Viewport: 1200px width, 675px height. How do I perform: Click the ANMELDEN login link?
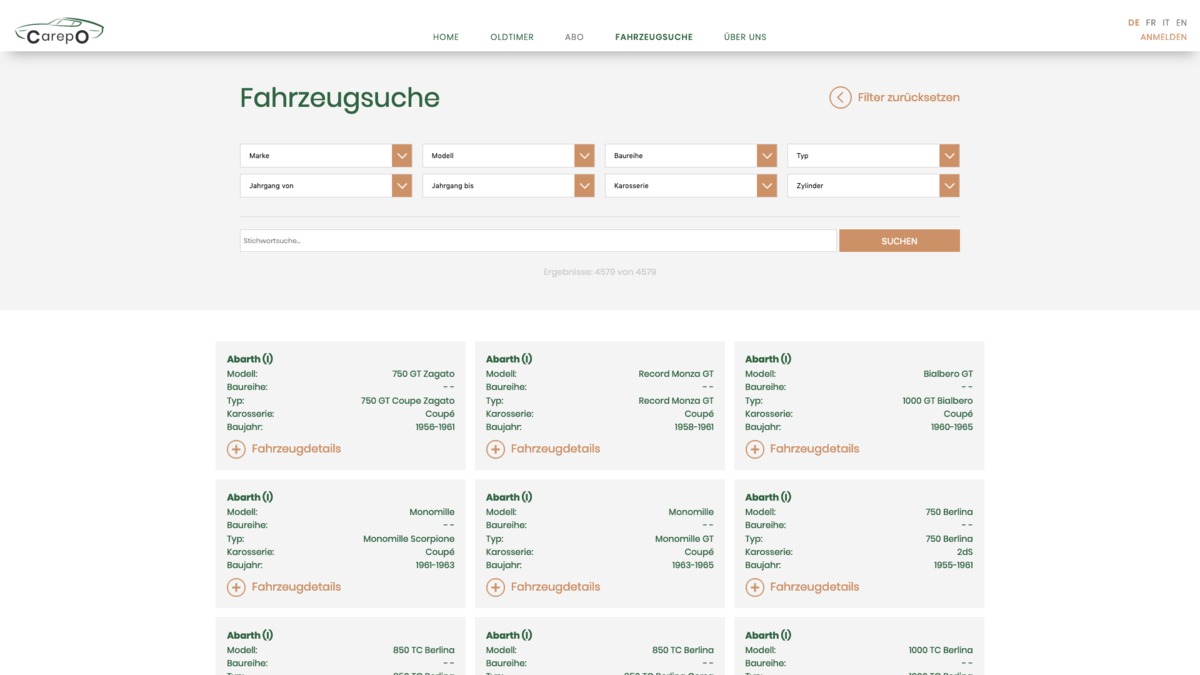[x=1164, y=37]
